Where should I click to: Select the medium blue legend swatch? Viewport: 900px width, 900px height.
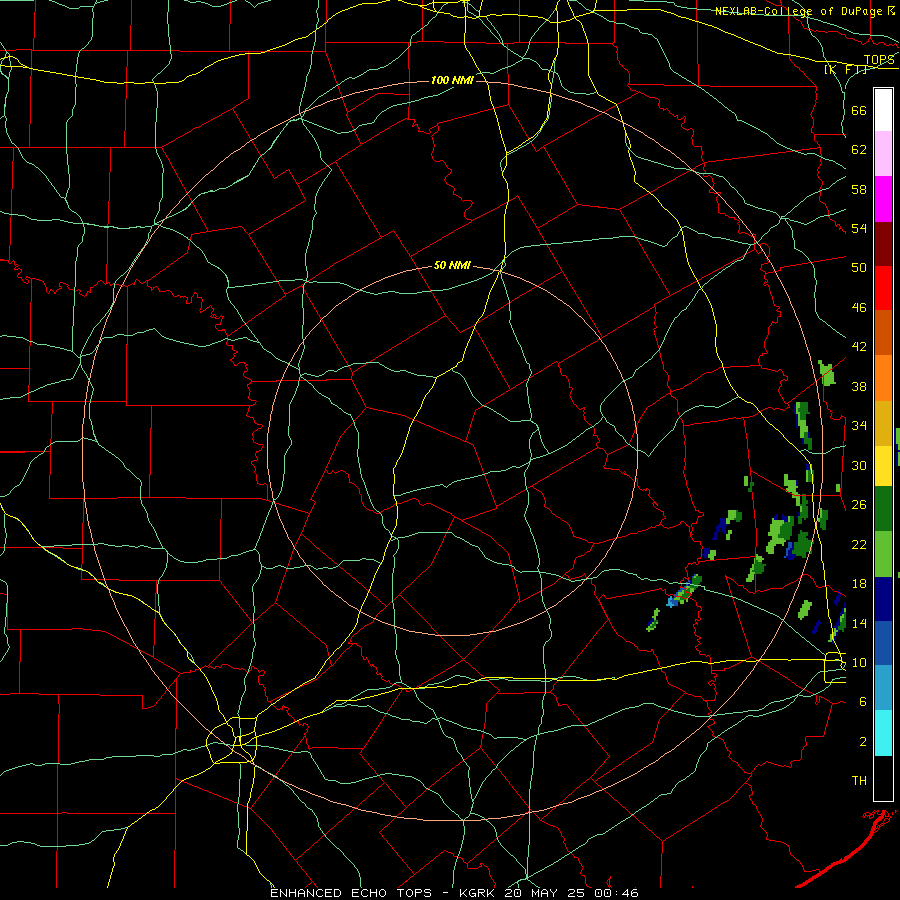click(883, 643)
